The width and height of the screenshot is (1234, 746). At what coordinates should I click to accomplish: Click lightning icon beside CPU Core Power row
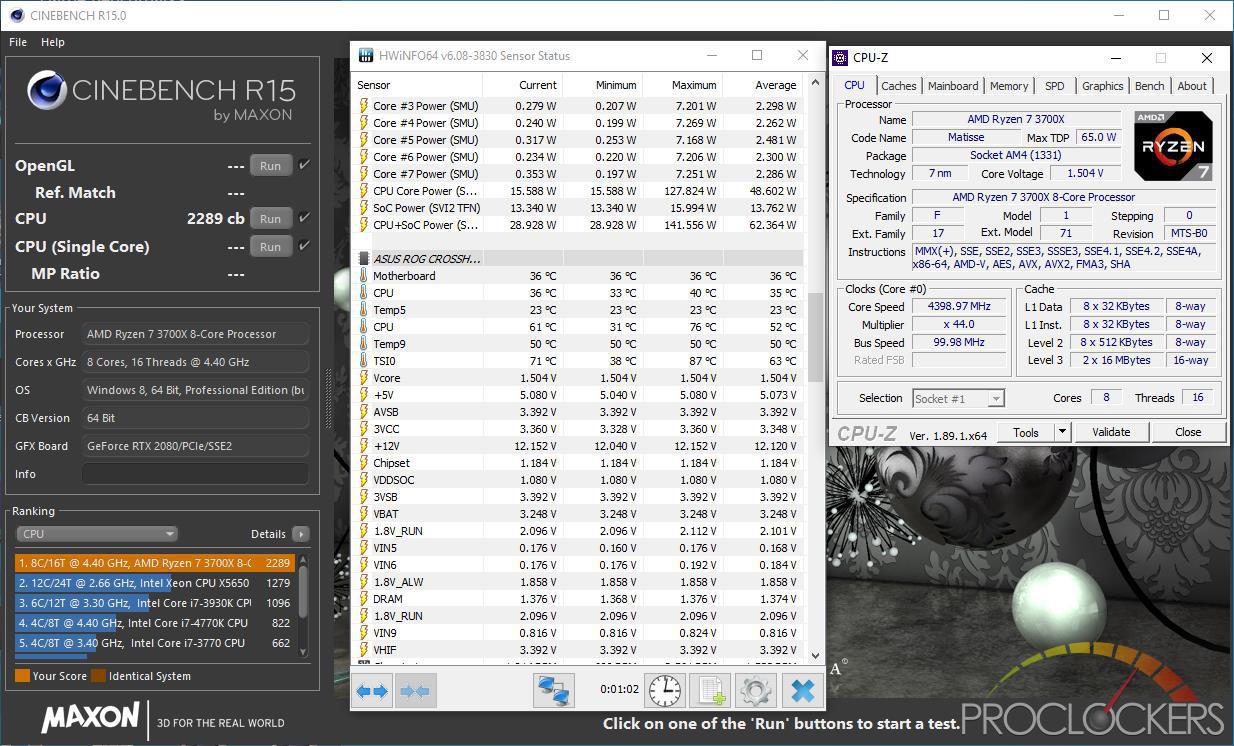[x=364, y=191]
